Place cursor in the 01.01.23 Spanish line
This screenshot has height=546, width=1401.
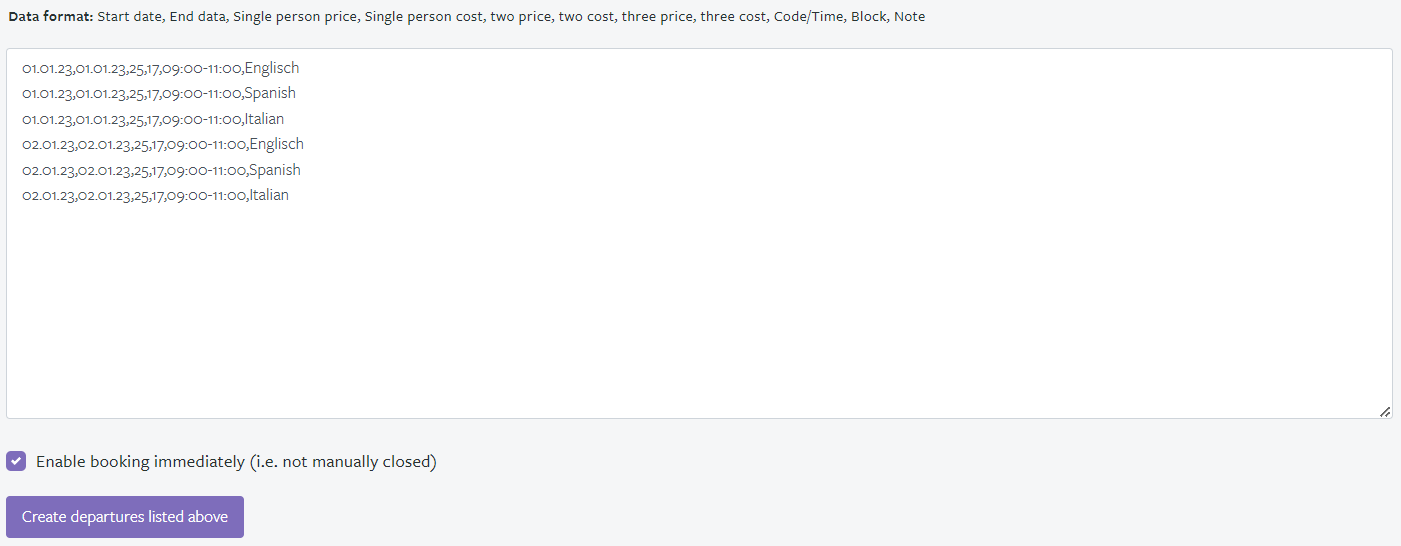(x=159, y=93)
